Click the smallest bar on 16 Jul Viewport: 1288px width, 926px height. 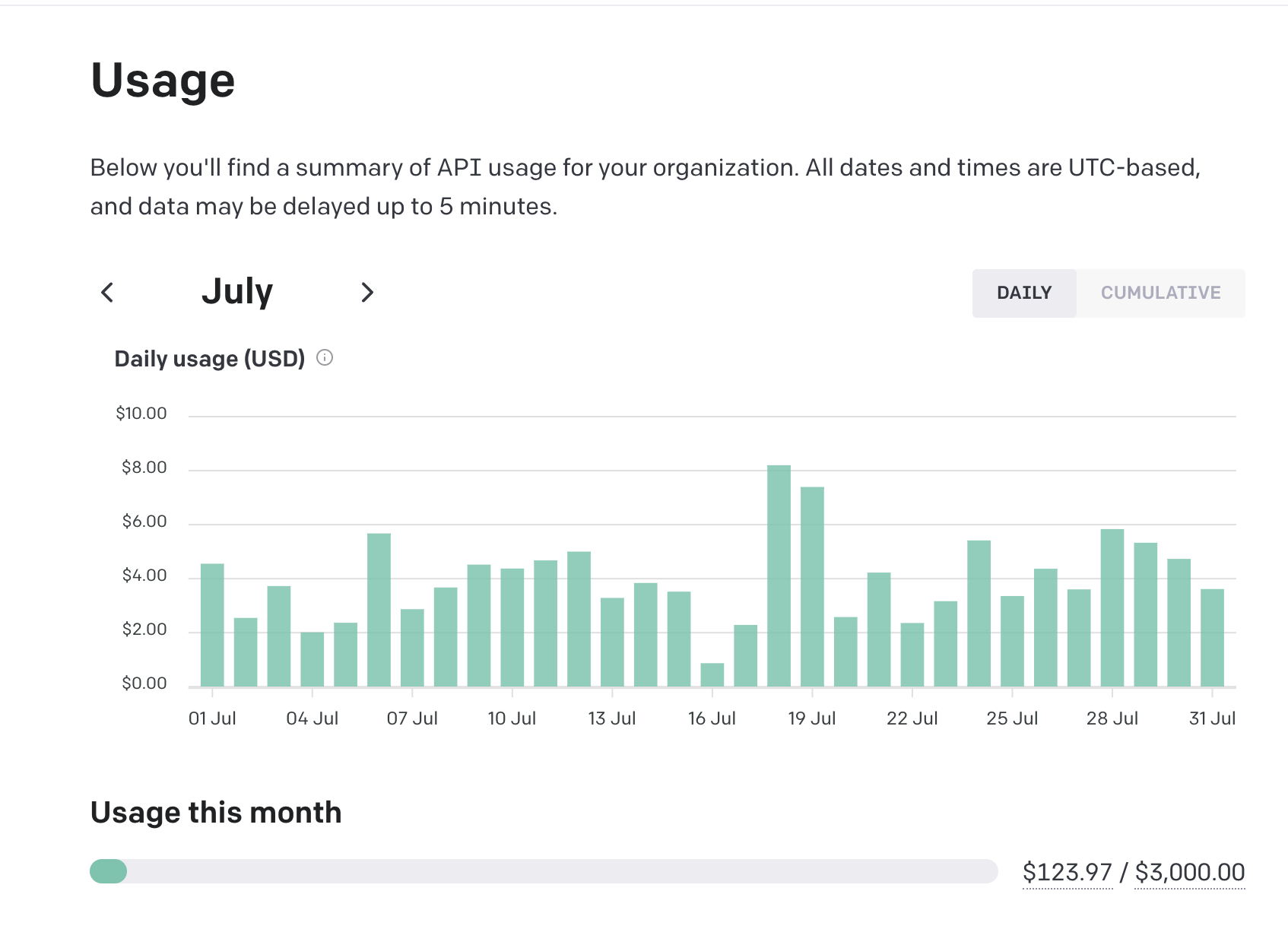[x=712, y=675]
